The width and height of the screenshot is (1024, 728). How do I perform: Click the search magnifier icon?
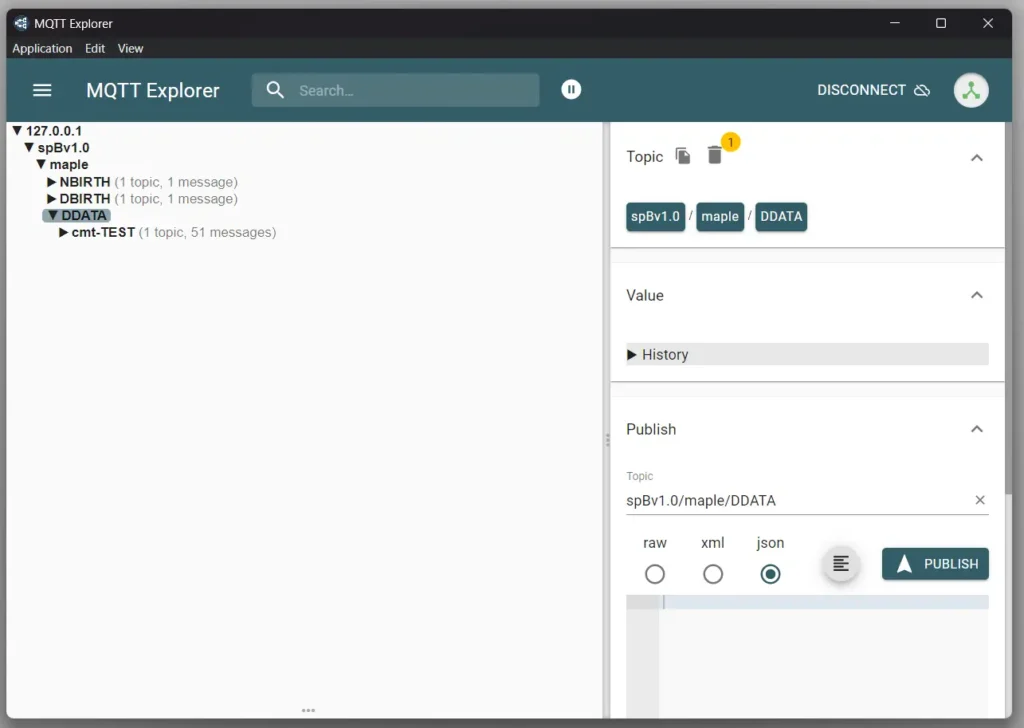275,90
